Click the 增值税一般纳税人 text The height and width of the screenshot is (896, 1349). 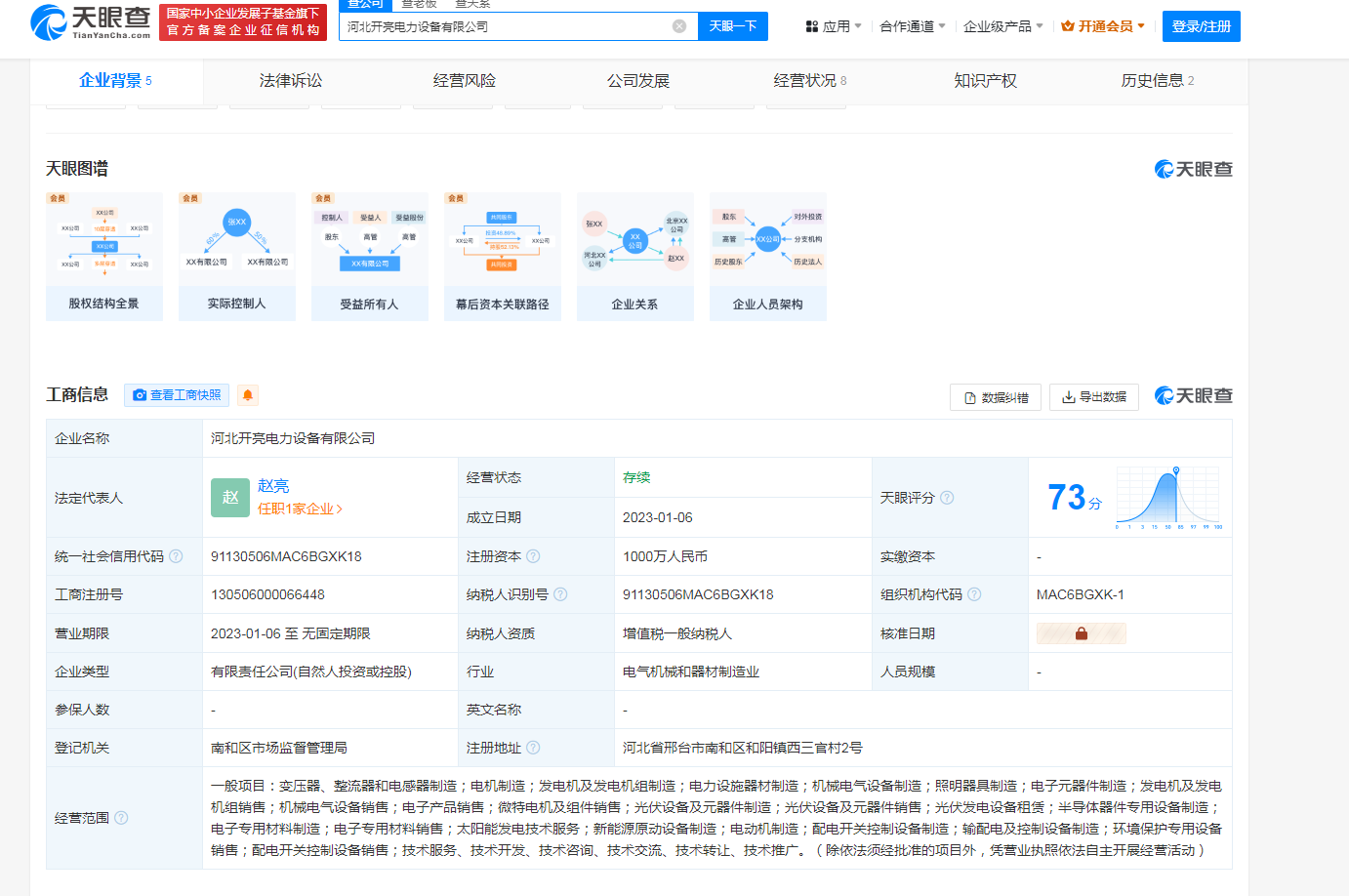(677, 633)
